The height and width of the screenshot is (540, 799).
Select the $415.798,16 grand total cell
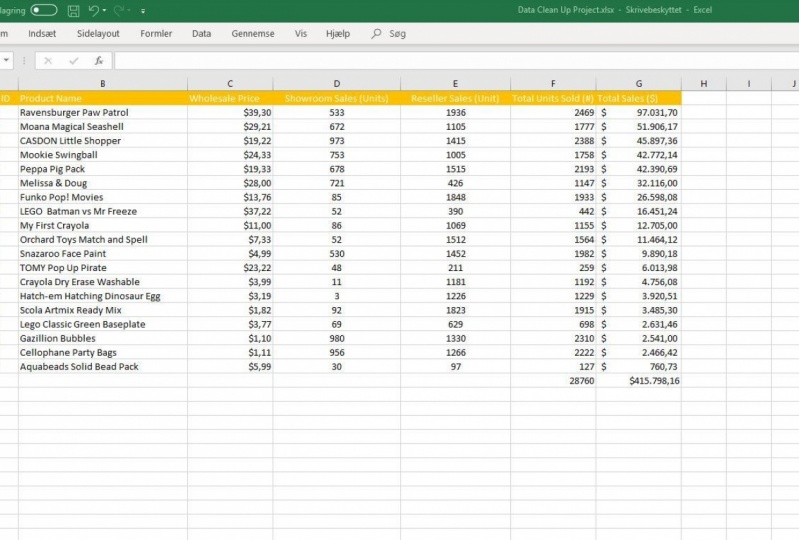638,381
